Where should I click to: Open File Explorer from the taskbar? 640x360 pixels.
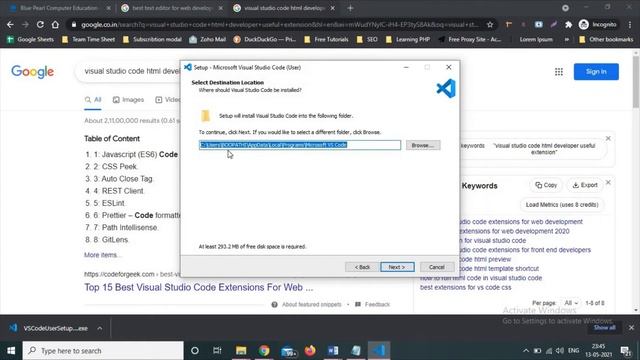pyautogui.click(x=241, y=351)
